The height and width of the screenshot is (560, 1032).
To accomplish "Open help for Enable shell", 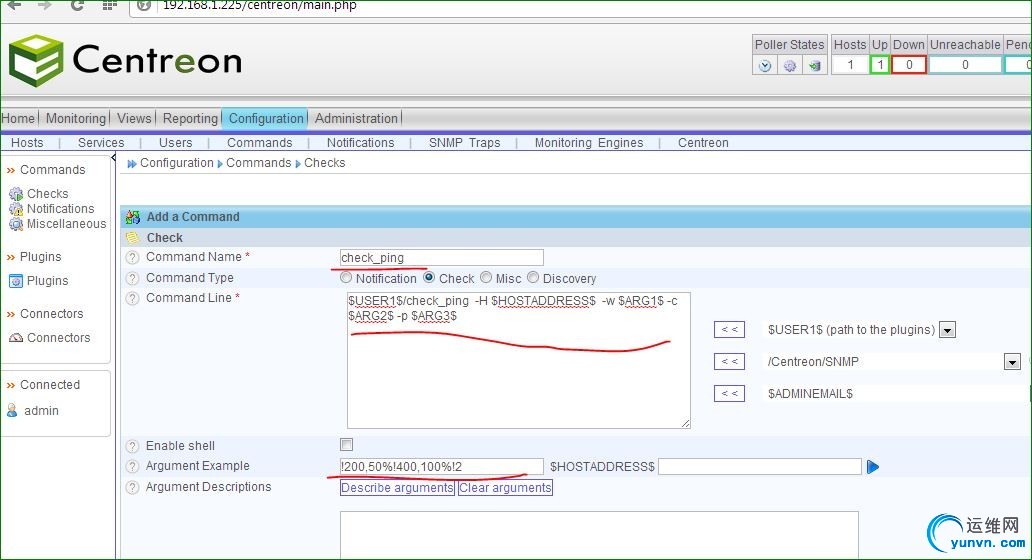I will 132,446.
